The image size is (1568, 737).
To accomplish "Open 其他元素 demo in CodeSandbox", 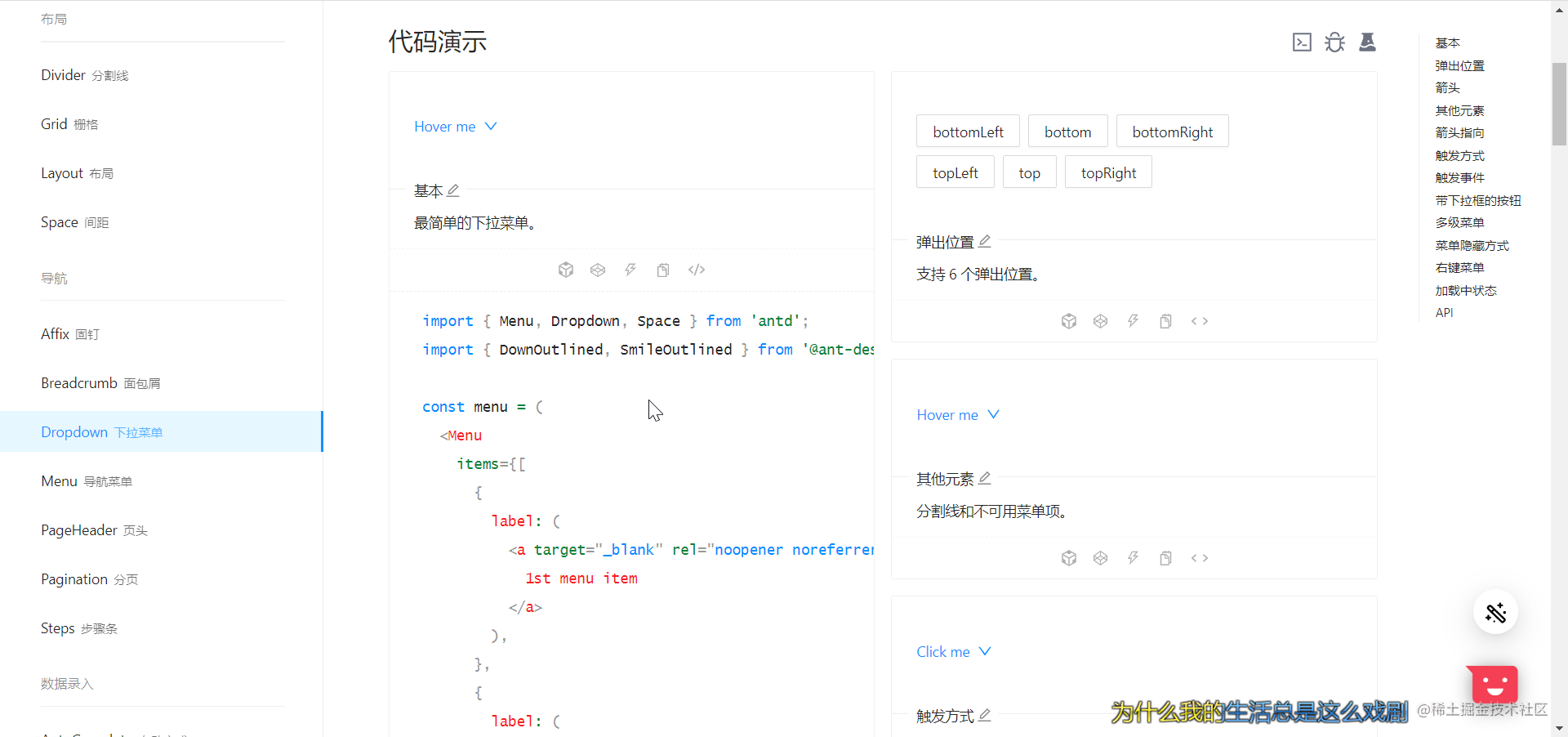I will point(1069,558).
